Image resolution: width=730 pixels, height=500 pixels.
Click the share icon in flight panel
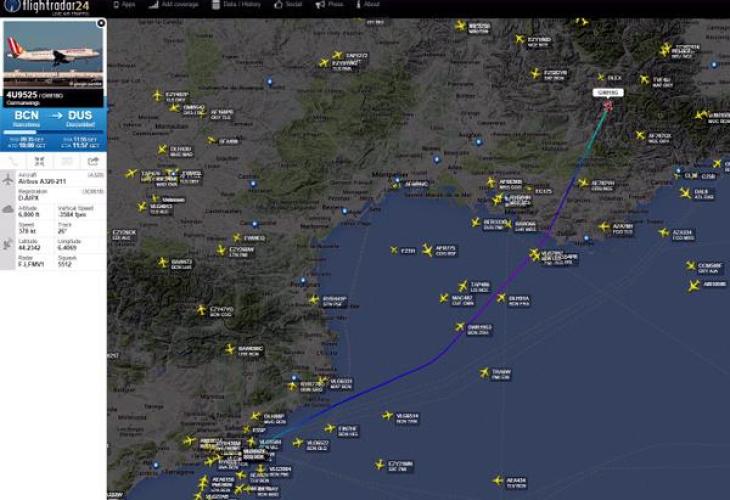[x=93, y=161]
